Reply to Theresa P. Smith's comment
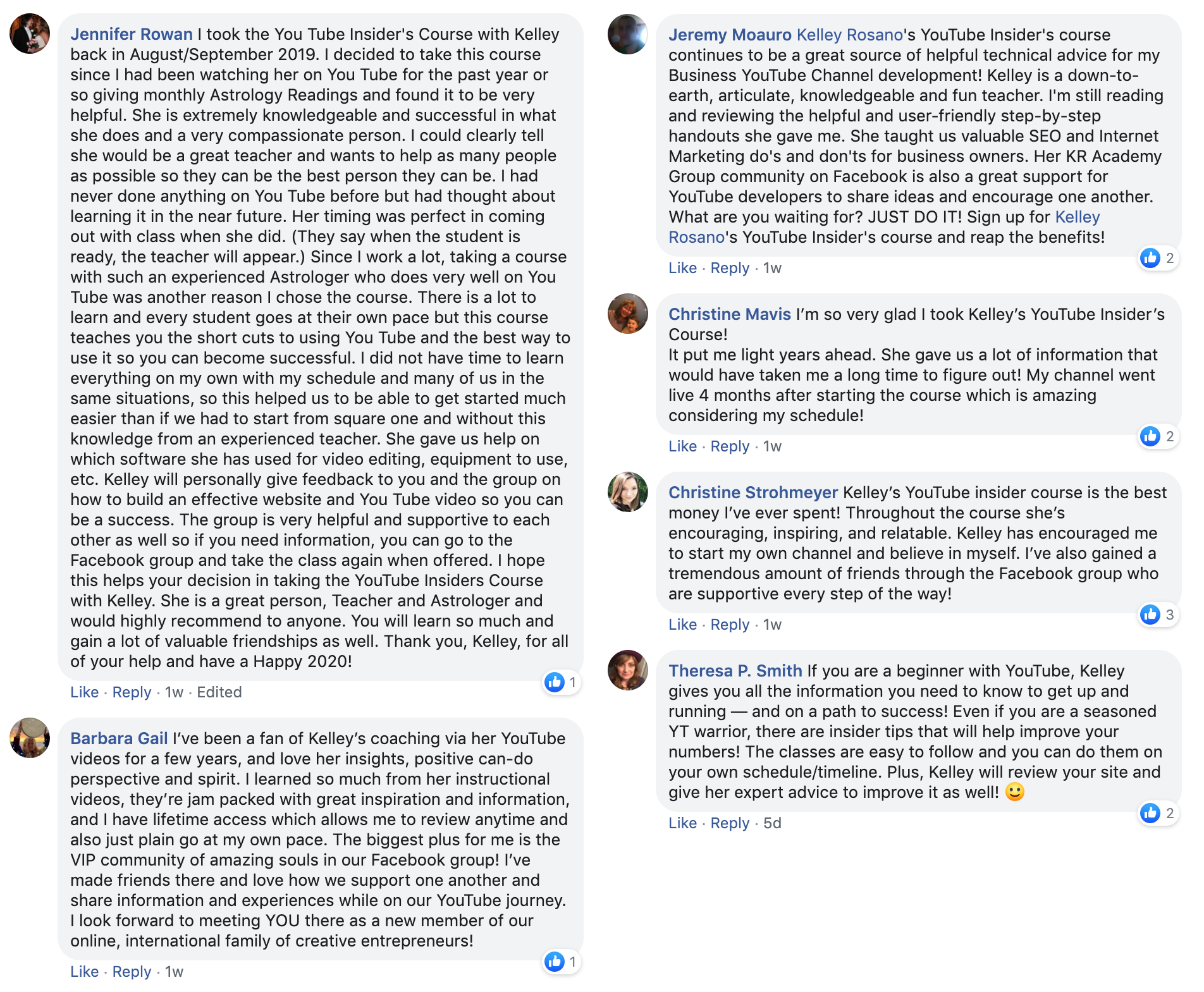Image resolution: width=1204 pixels, height=992 pixels. [x=730, y=823]
